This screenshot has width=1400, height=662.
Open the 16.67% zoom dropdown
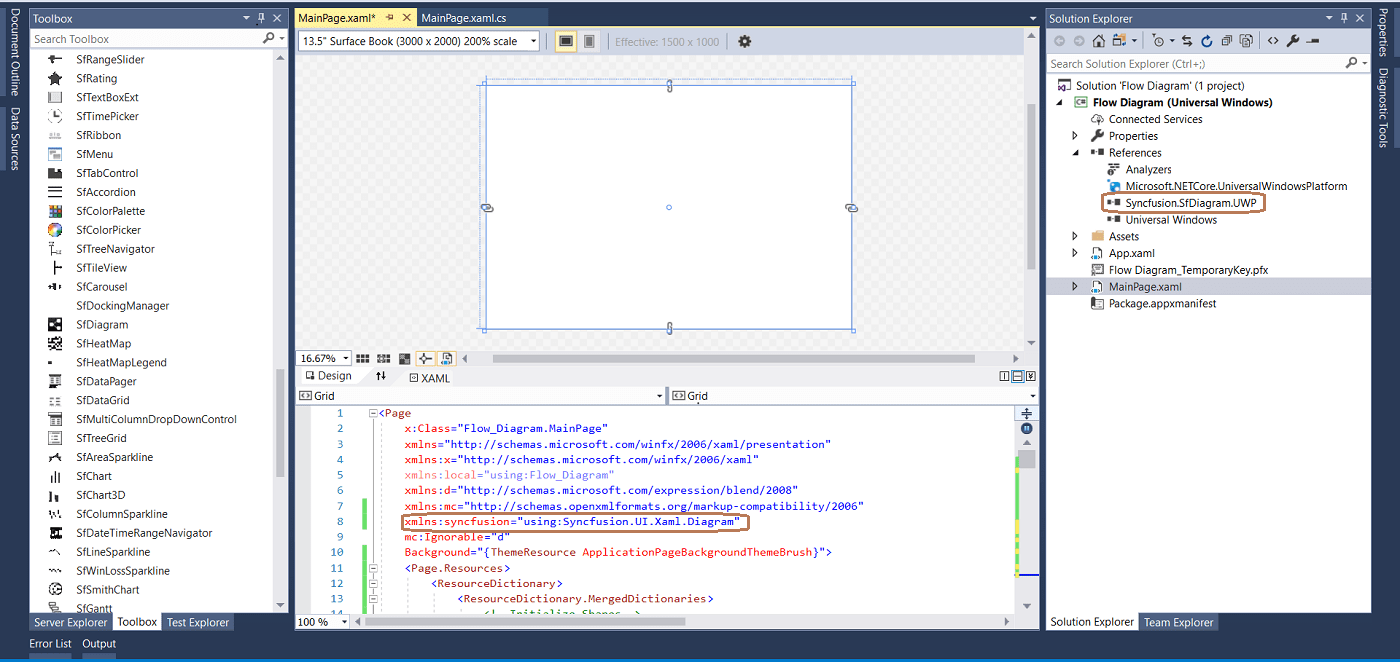(x=346, y=358)
